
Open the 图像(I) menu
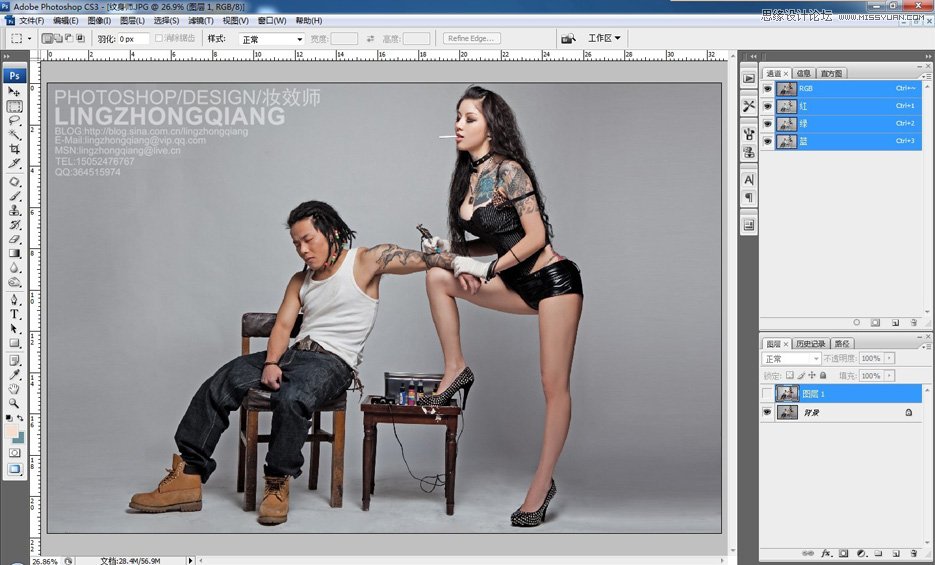click(x=99, y=20)
